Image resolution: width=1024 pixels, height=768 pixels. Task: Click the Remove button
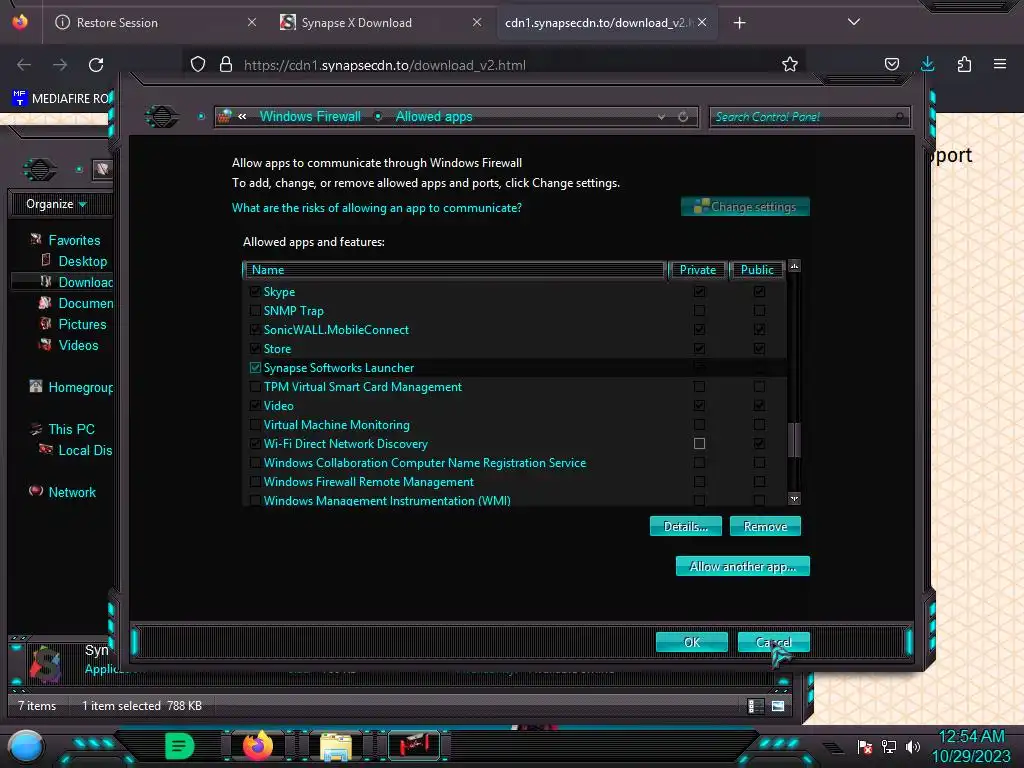(765, 526)
